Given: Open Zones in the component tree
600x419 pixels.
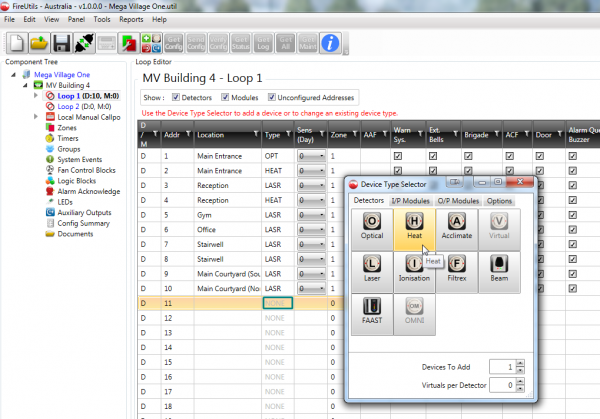Looking at the screenshot, I should tap(67, 128).
